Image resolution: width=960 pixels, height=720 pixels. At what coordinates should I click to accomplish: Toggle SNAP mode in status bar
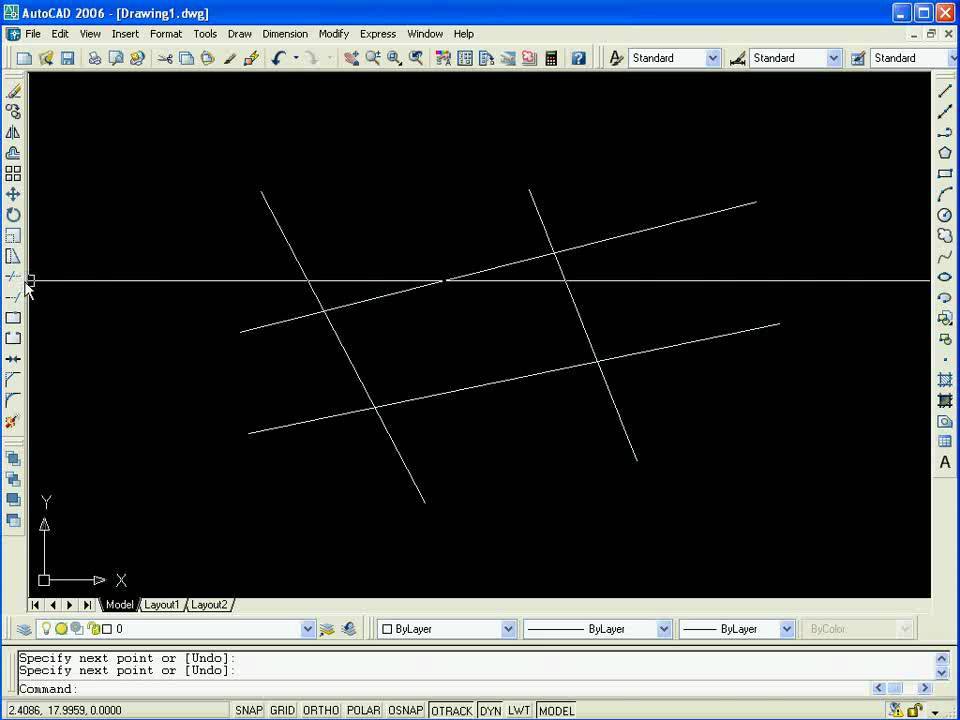point(249,710)
